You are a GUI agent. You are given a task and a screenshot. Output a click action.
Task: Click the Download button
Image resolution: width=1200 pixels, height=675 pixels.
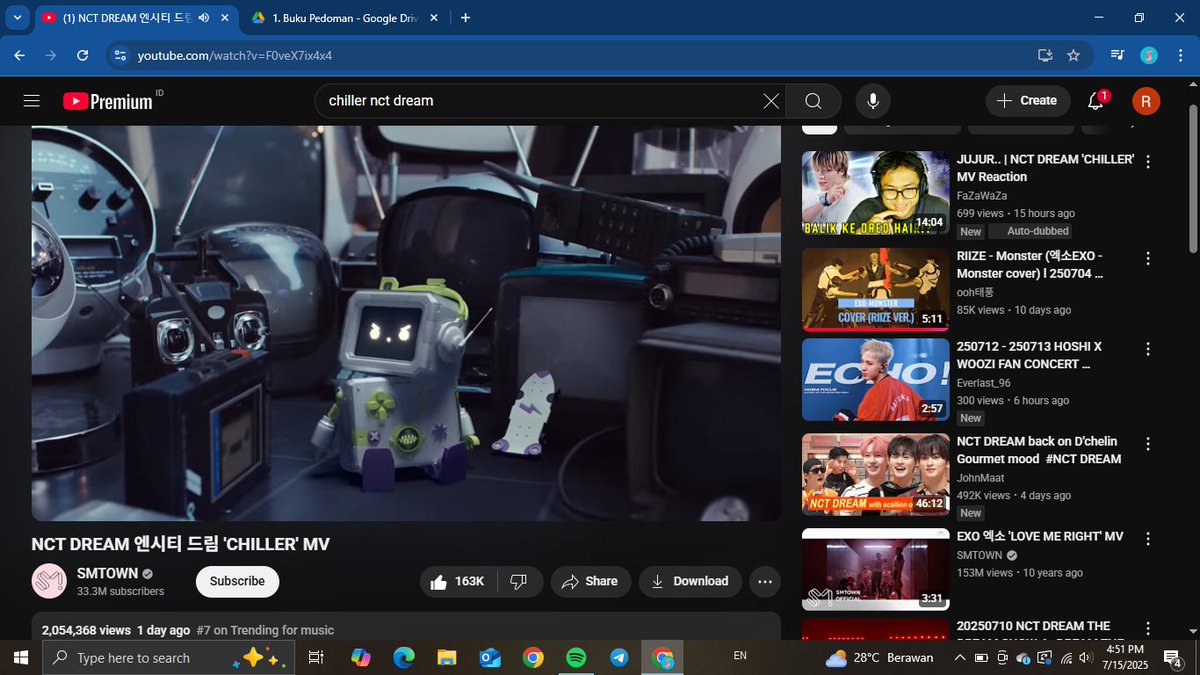click(690, 581)
